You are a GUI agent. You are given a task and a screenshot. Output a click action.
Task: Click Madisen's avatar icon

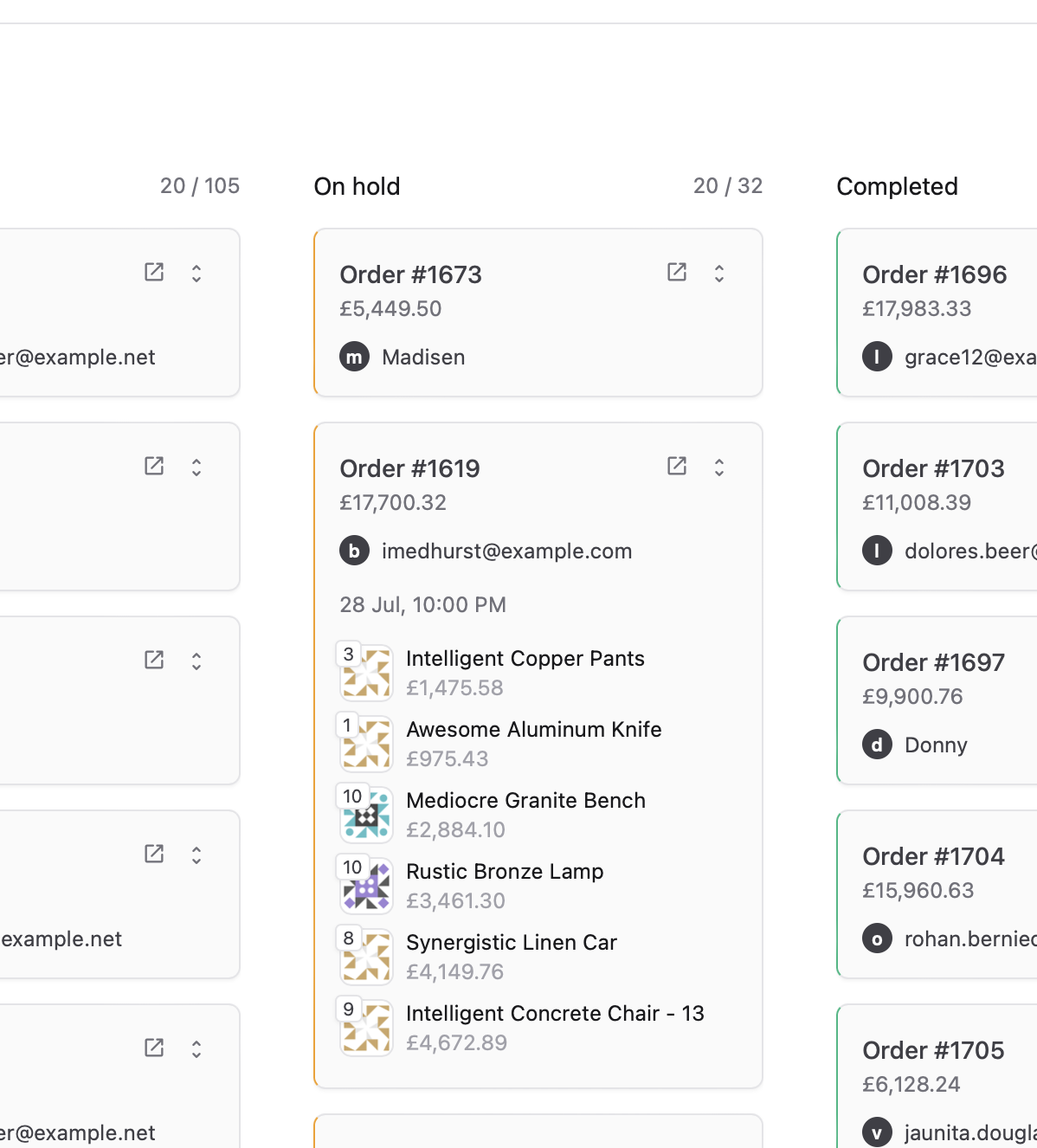354,357
